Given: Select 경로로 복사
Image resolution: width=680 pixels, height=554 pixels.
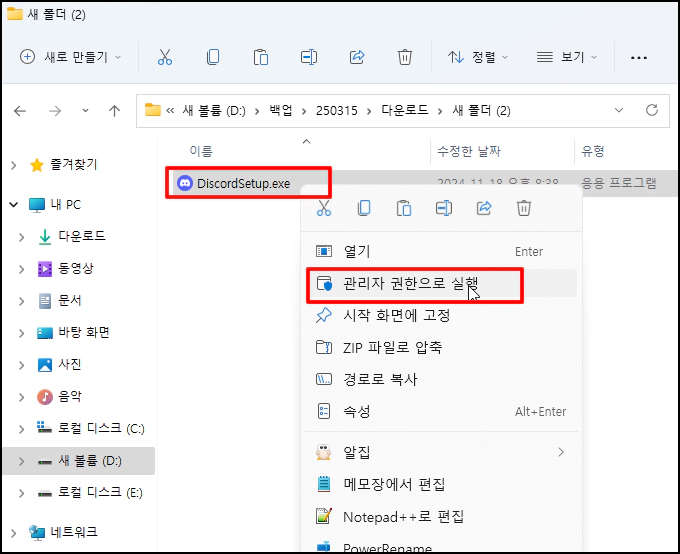Looking at the screenshot, I should (441, 380).
